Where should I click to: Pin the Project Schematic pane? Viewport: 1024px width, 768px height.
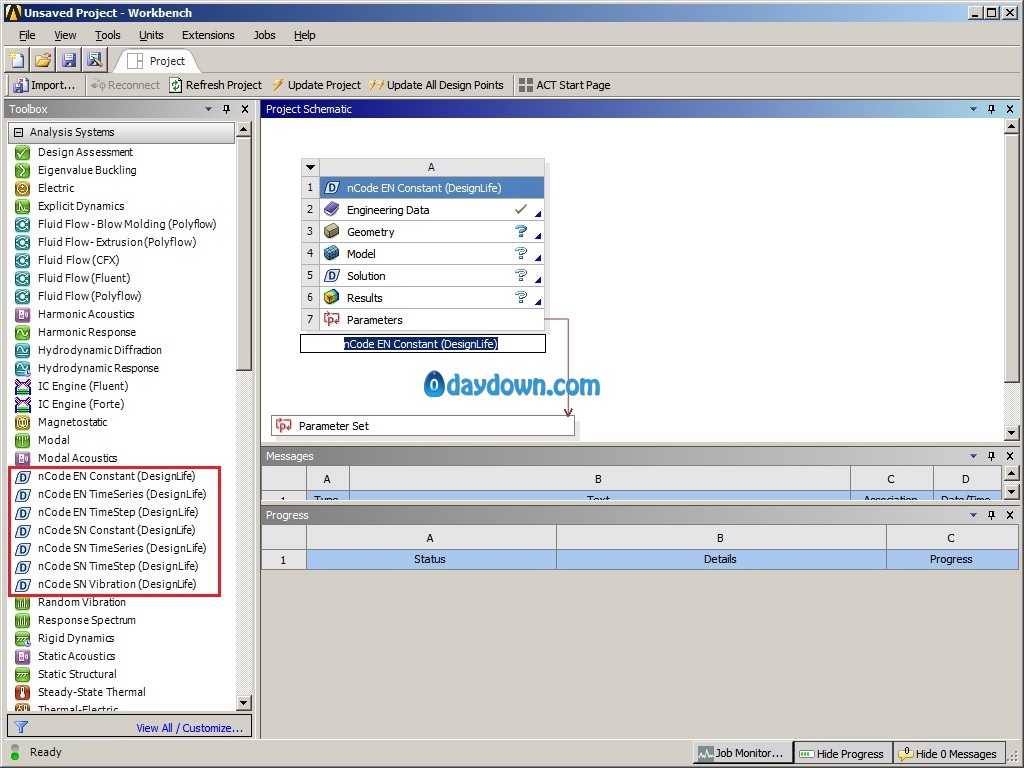(991, 109)
